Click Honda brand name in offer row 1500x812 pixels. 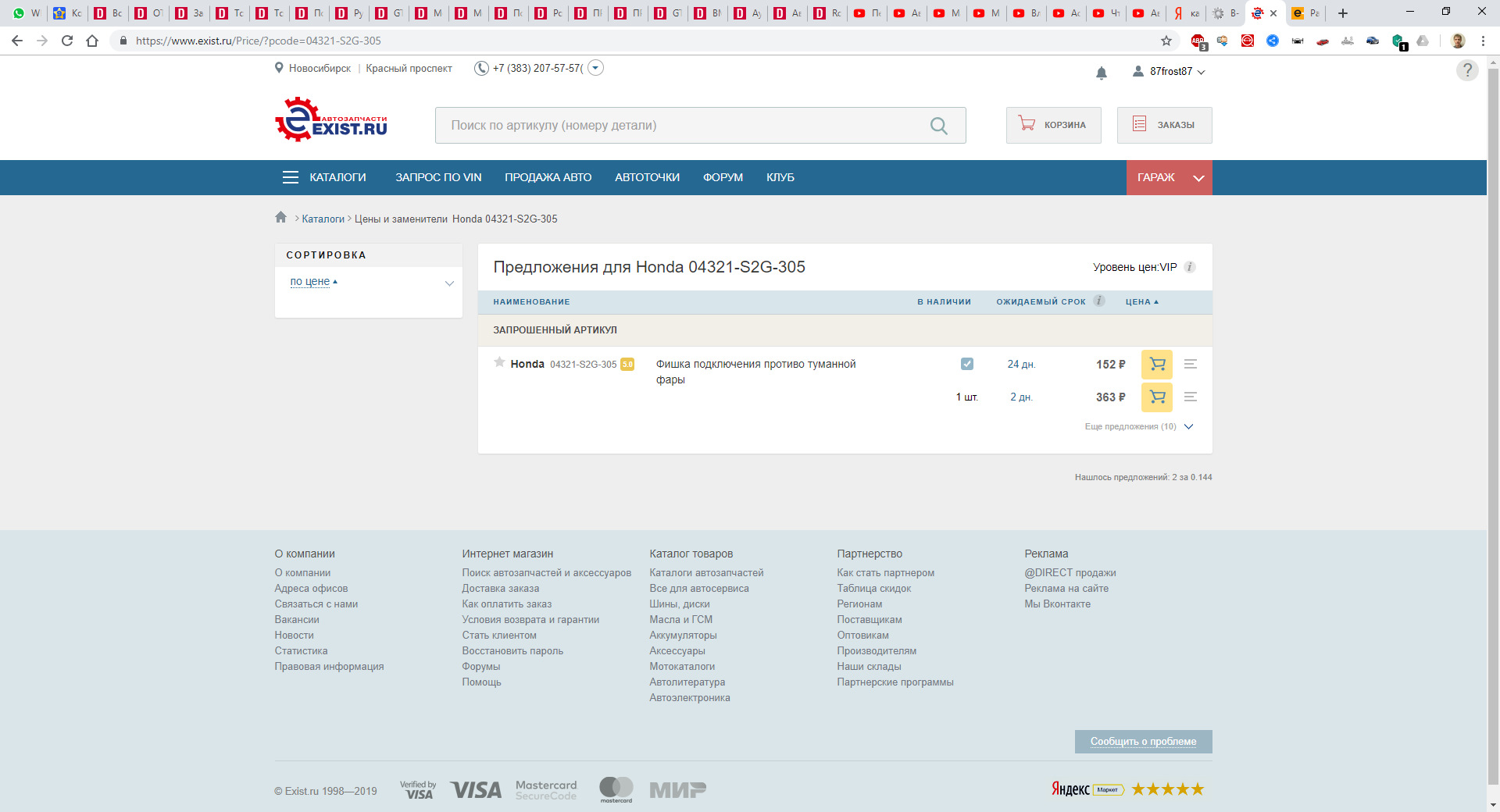pyautogui.click(x=527, y=365)
